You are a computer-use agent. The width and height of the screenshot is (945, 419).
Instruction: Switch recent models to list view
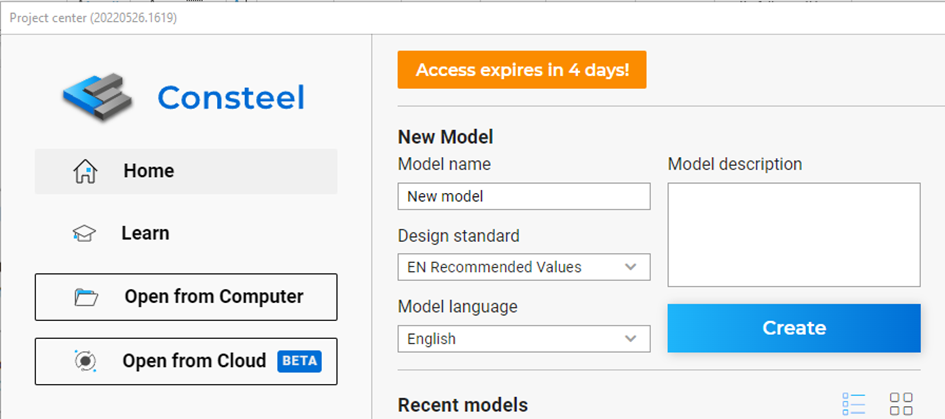pyautogui.click(x=853, y=403)
